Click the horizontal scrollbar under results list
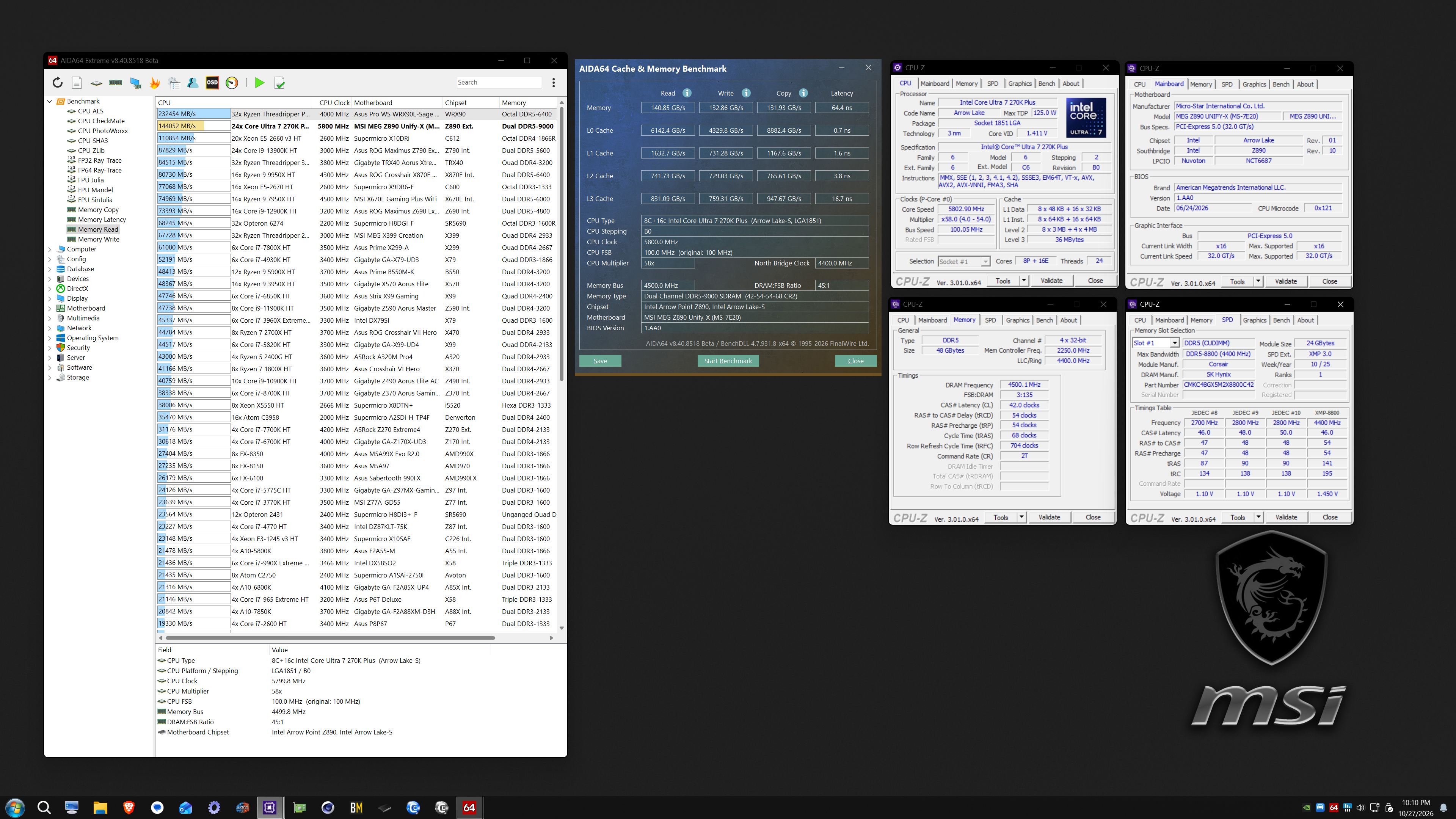This screenshot has height=819, width=1456. coord(328,637)
